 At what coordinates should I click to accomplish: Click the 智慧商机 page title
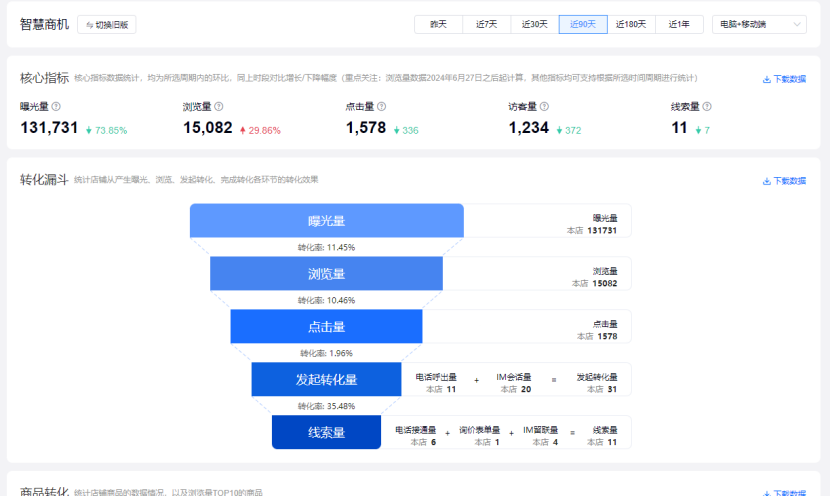[x=44, y=24]
